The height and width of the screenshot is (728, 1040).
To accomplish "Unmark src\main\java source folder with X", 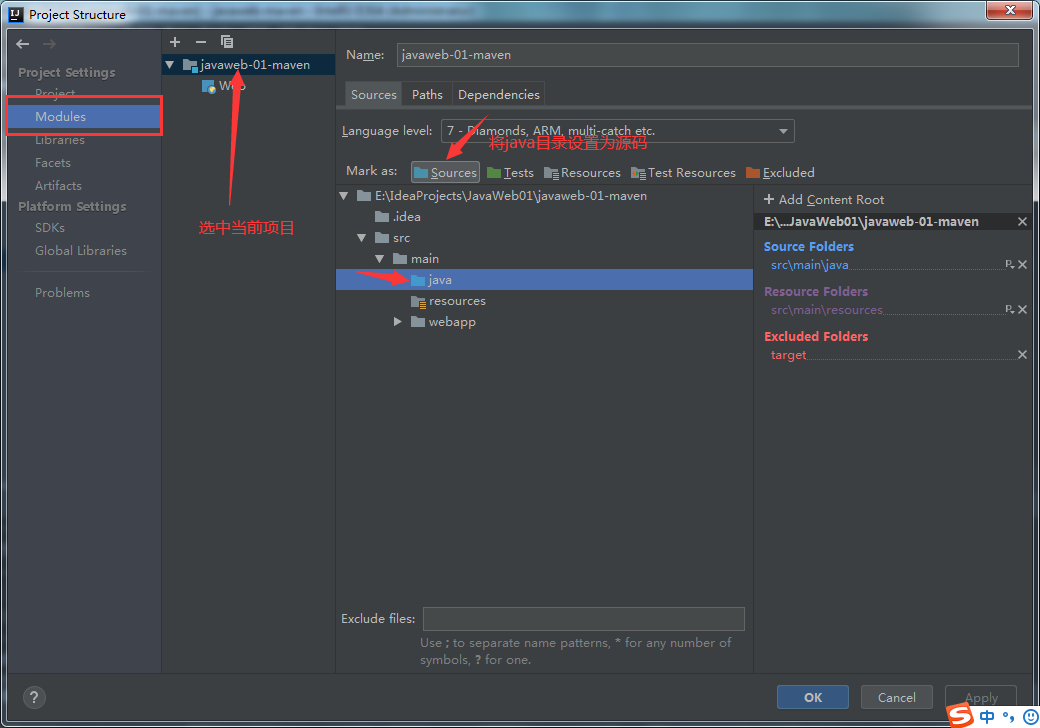I will 1023,265.
